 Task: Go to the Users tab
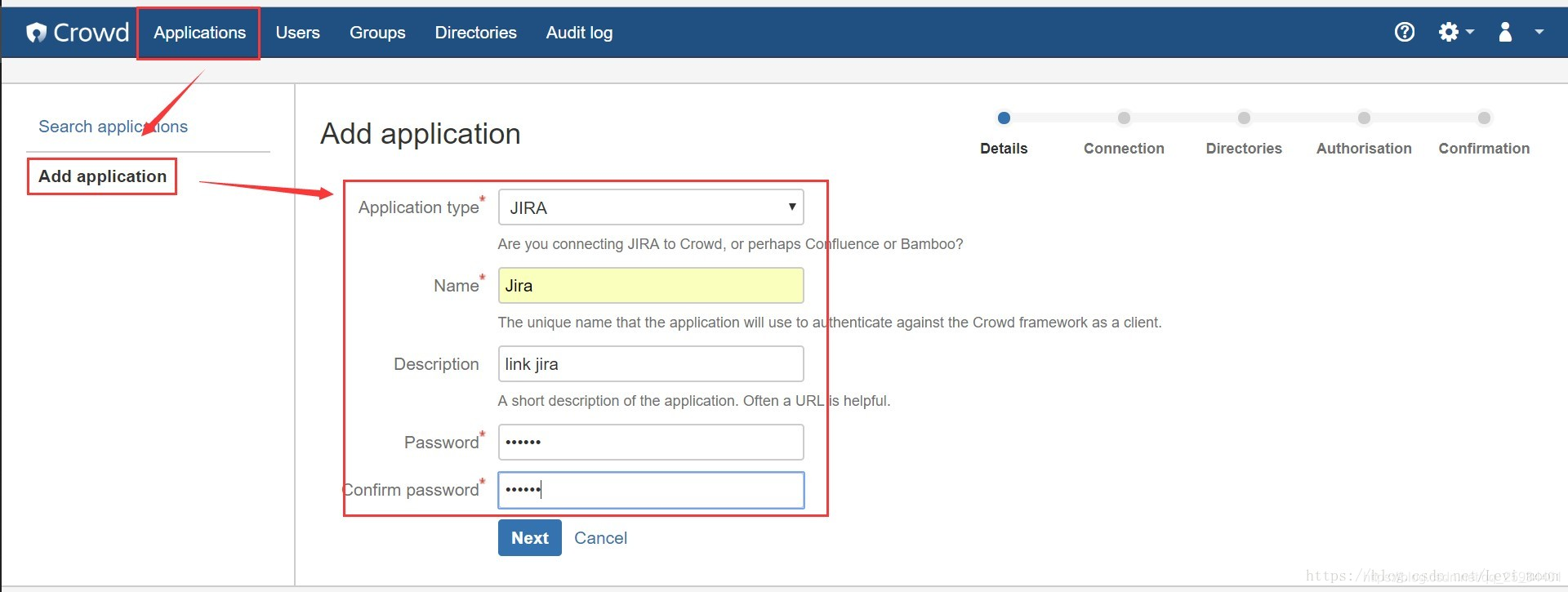297,33
